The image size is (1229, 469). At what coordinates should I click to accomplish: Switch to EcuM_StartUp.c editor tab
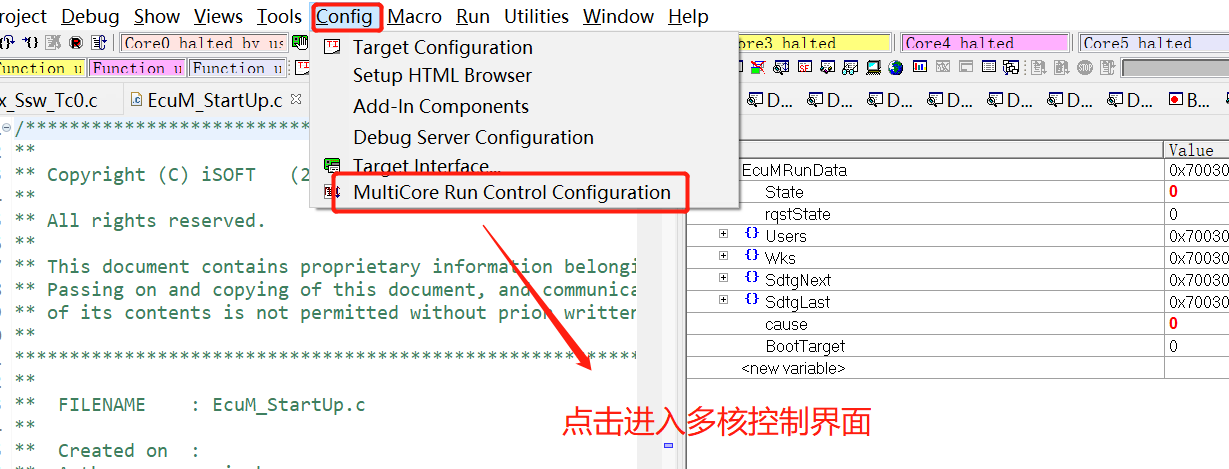pos(213,100)
